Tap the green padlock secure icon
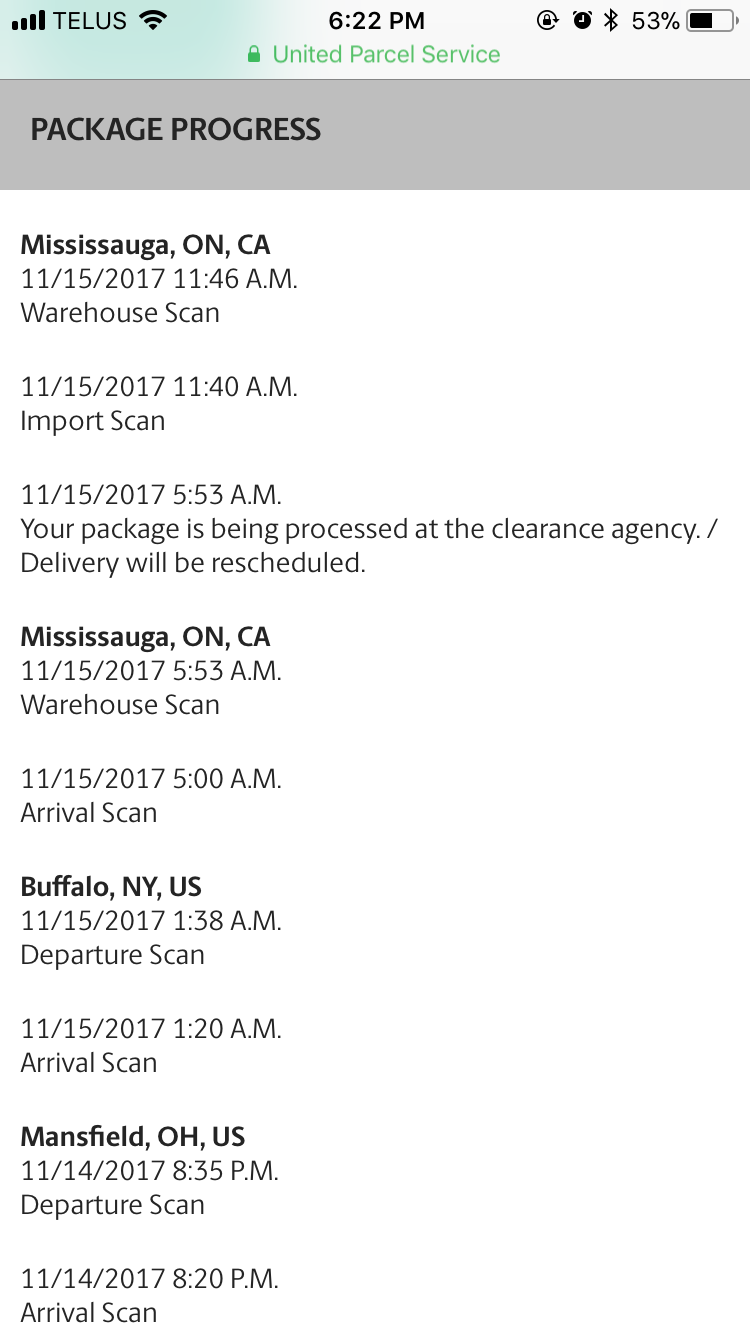 click(255, 54)
